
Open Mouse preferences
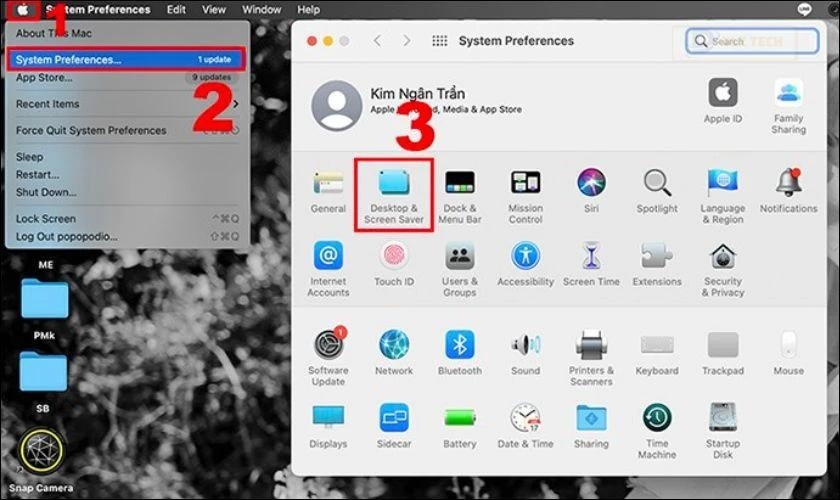click(x=789, y=353)
